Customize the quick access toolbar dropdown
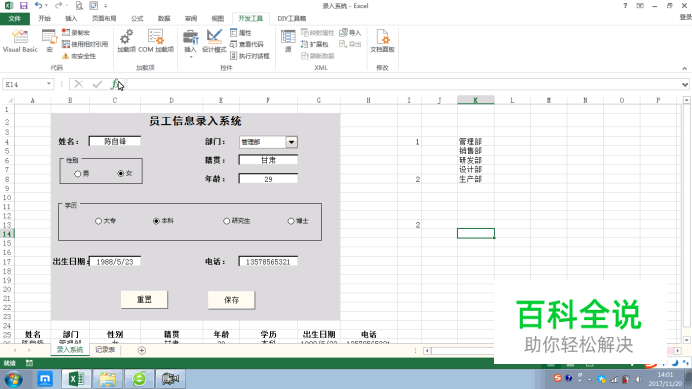Image resolution: width=692 pixels, height=389 pixels. coord(105,6)
